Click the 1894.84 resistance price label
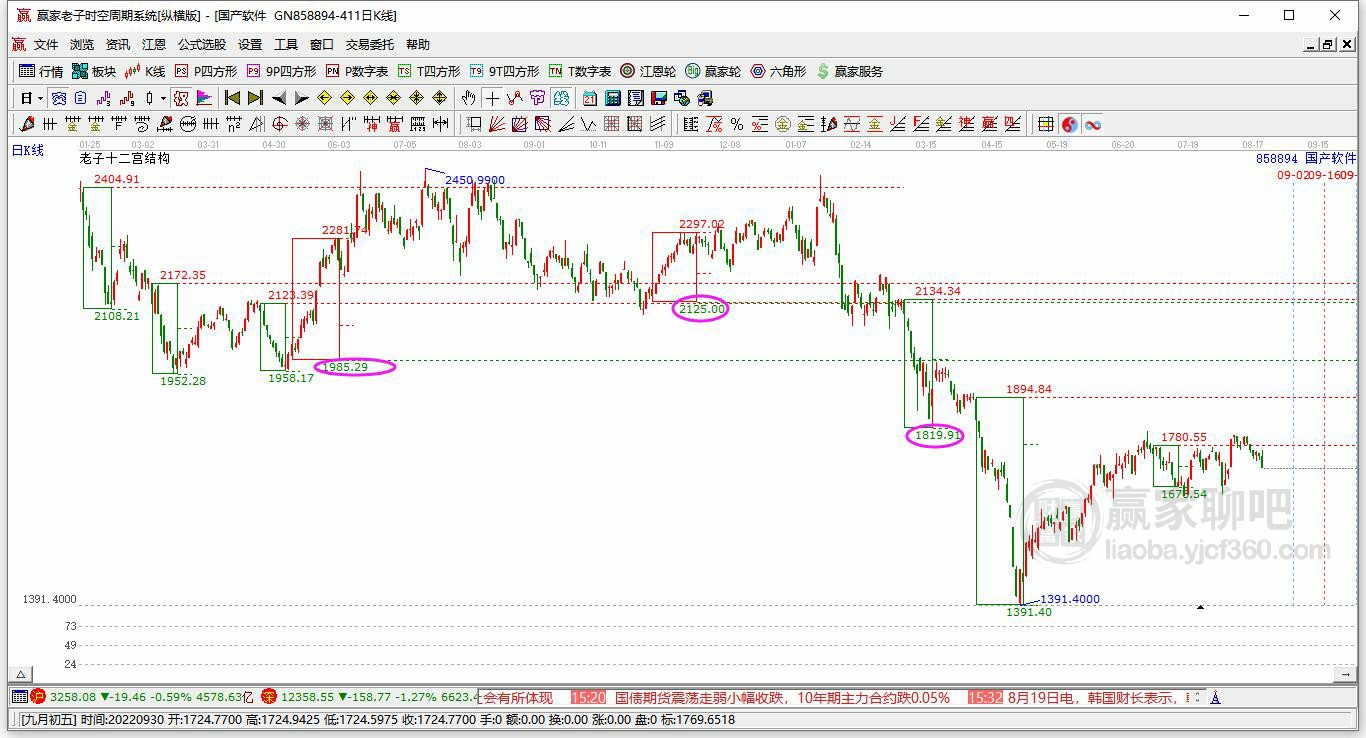 (1029, 389)
